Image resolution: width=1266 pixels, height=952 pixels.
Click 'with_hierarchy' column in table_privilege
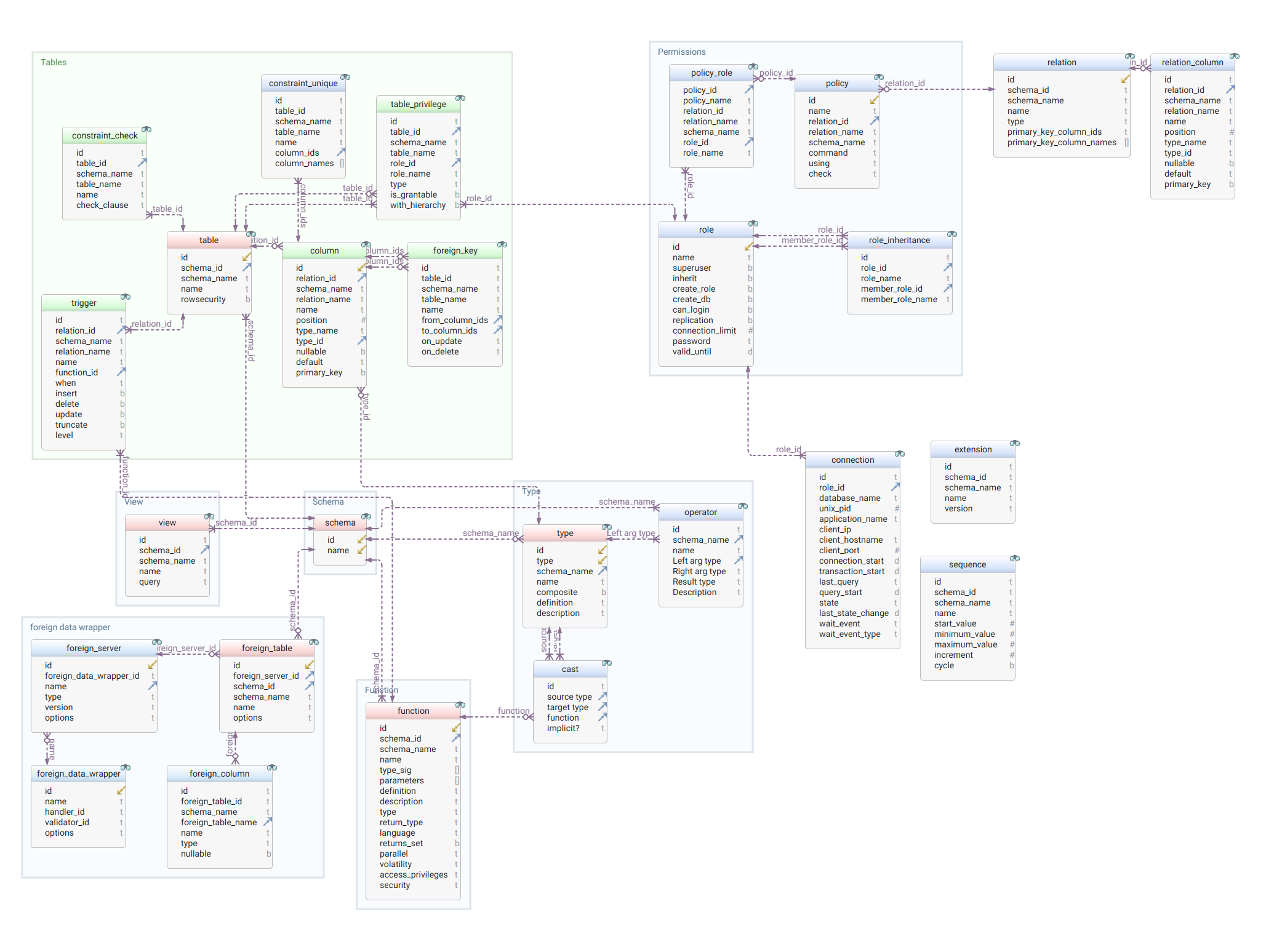(419, 206)
